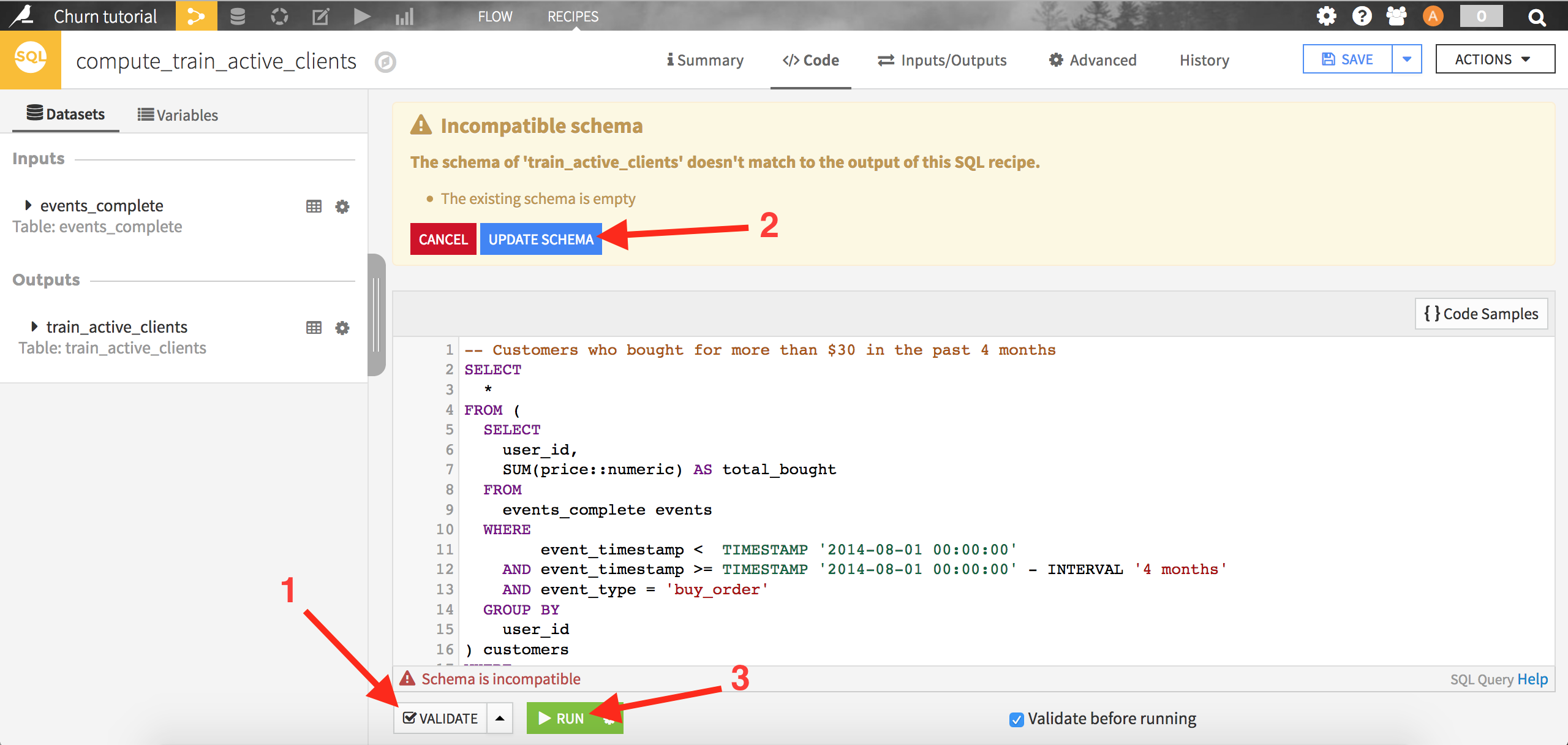Open the Datasets icon in top navigation
The image size is (1568, 745).
click(237, 16)
